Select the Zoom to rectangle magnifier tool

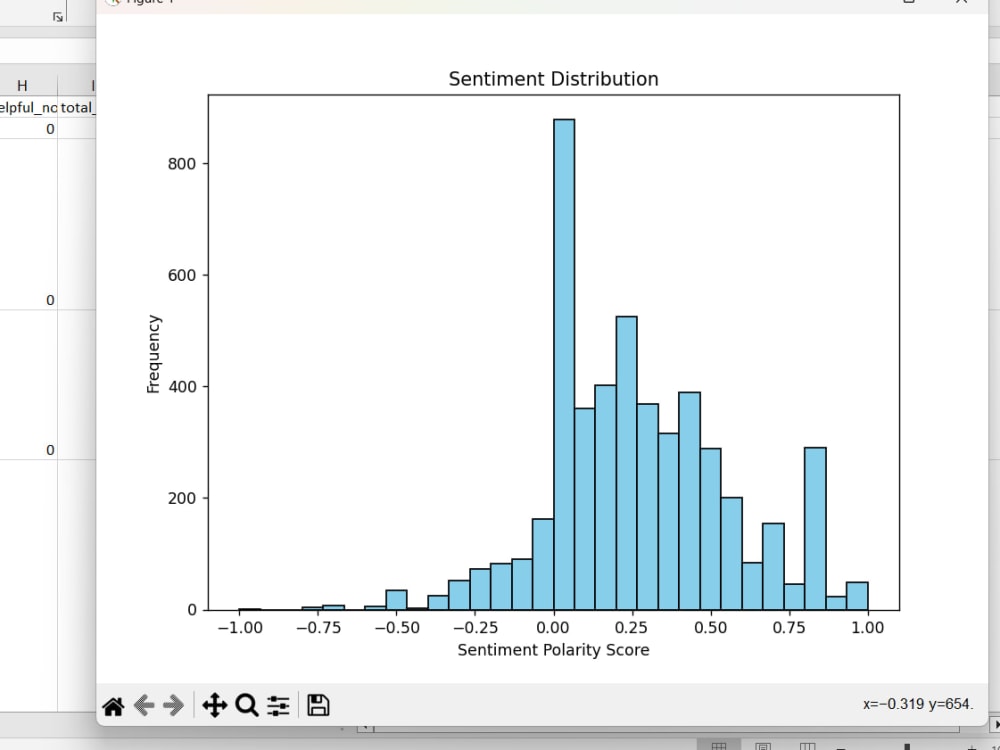point(247,705)
